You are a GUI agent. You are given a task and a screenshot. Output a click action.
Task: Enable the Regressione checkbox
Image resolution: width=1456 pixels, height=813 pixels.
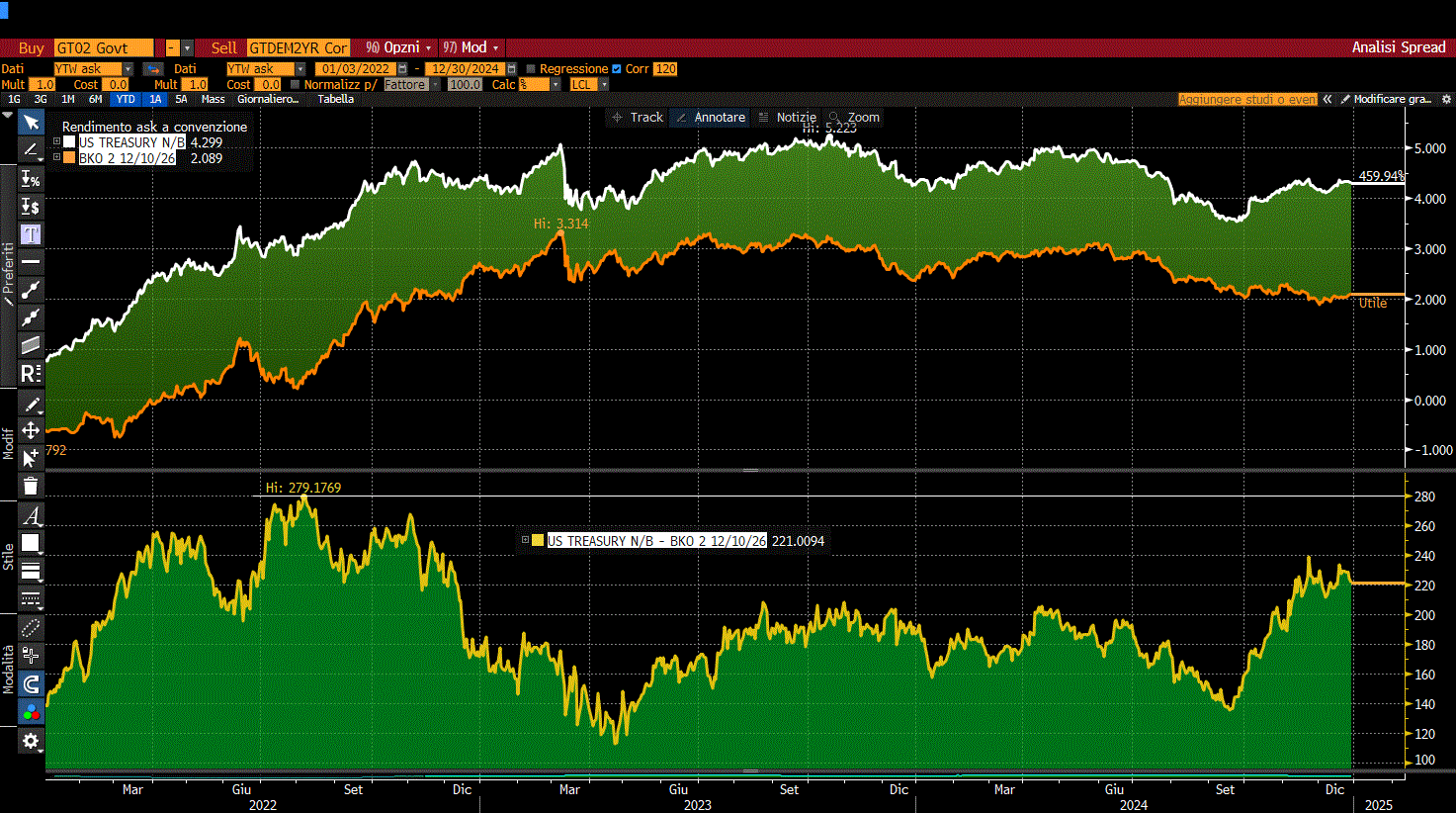[x=531, y=69]
